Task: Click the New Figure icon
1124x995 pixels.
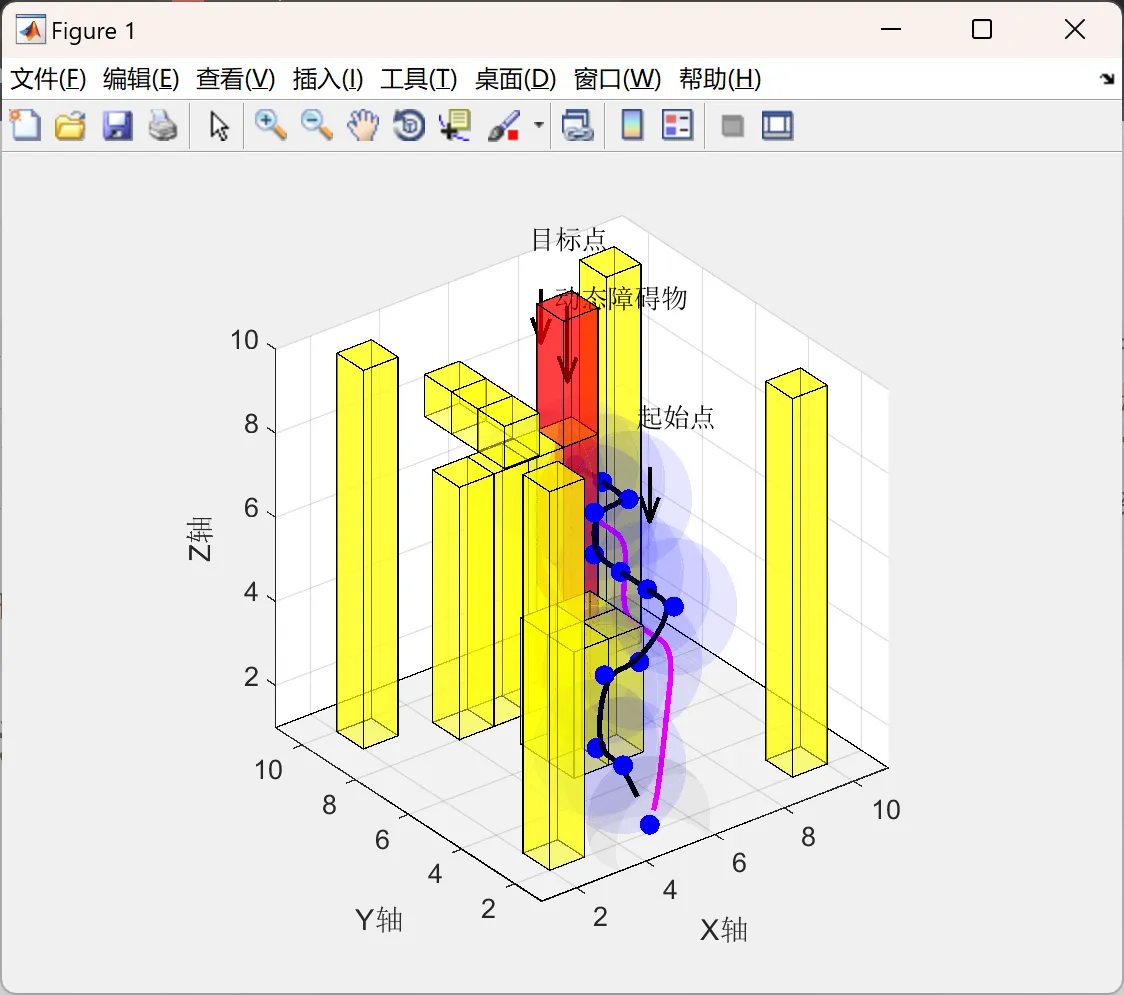Action: (26, 125)
